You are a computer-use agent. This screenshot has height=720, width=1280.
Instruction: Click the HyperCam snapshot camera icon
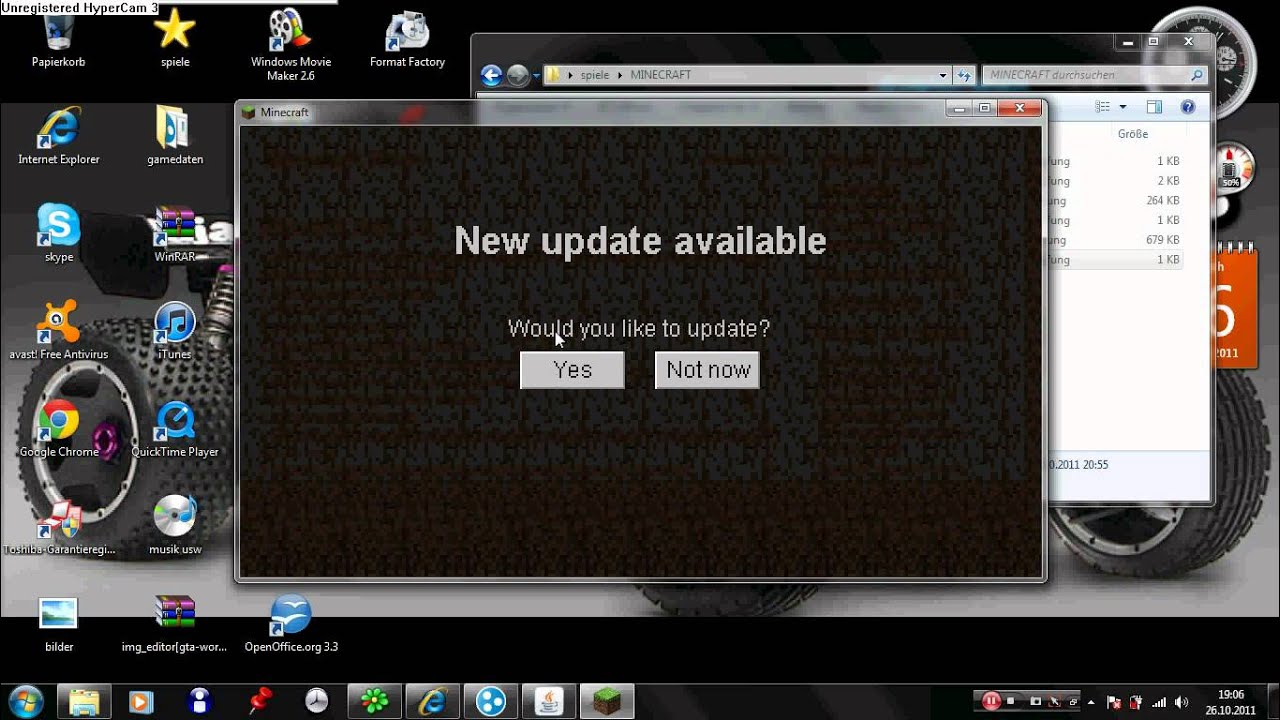click(x=1036, y=701)
